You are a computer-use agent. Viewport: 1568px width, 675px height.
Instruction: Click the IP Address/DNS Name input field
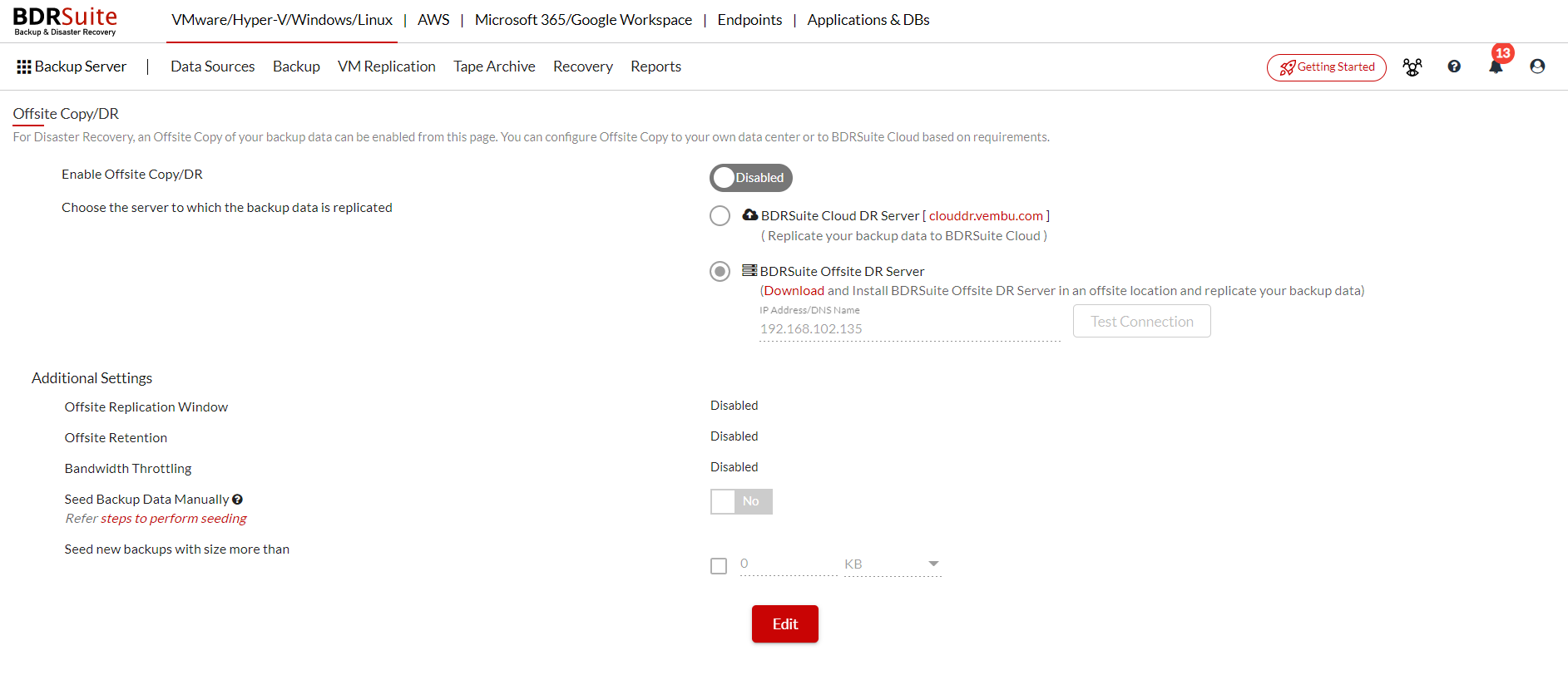pos(910,329)
